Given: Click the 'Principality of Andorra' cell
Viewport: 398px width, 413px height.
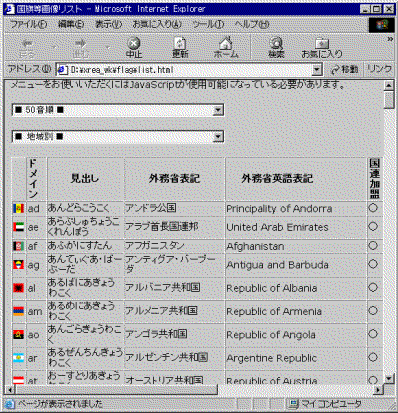Looking at the screenshot, I should point(296,209).
